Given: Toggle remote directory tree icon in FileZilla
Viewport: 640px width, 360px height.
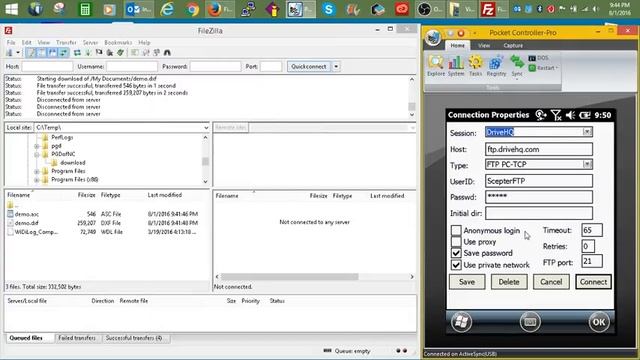Looking at the screenshot, I should [x=53, y=53].
